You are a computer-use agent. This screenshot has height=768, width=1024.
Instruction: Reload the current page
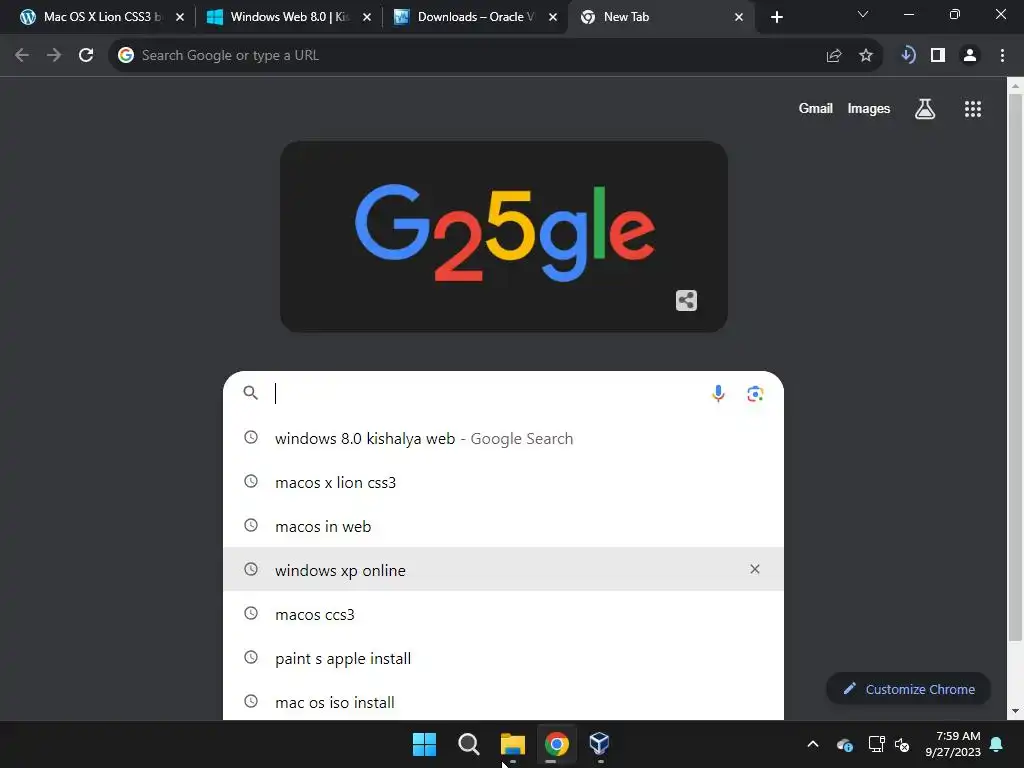click(x=86, y=56)
